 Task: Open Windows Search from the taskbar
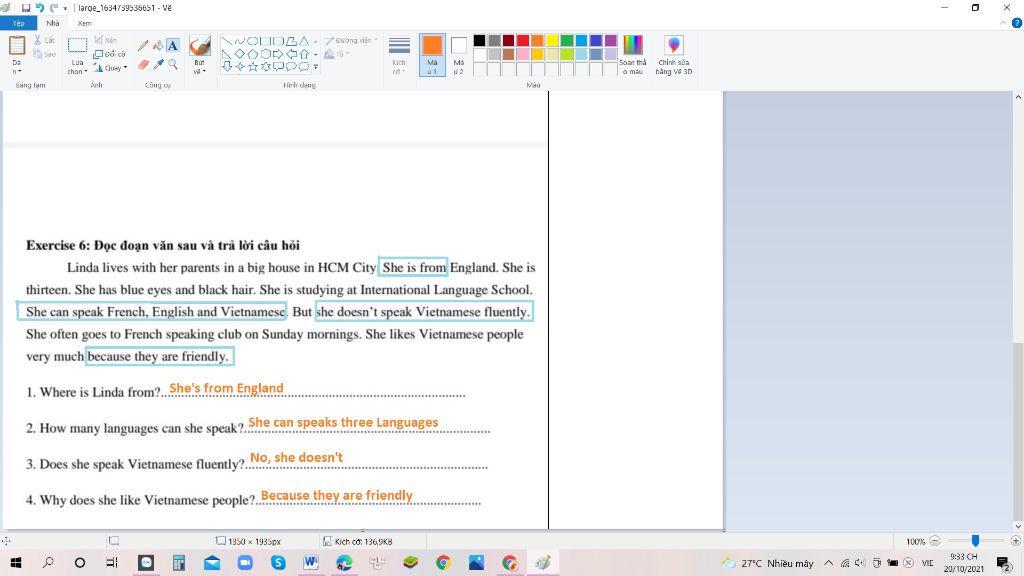[x=48, y=562]
